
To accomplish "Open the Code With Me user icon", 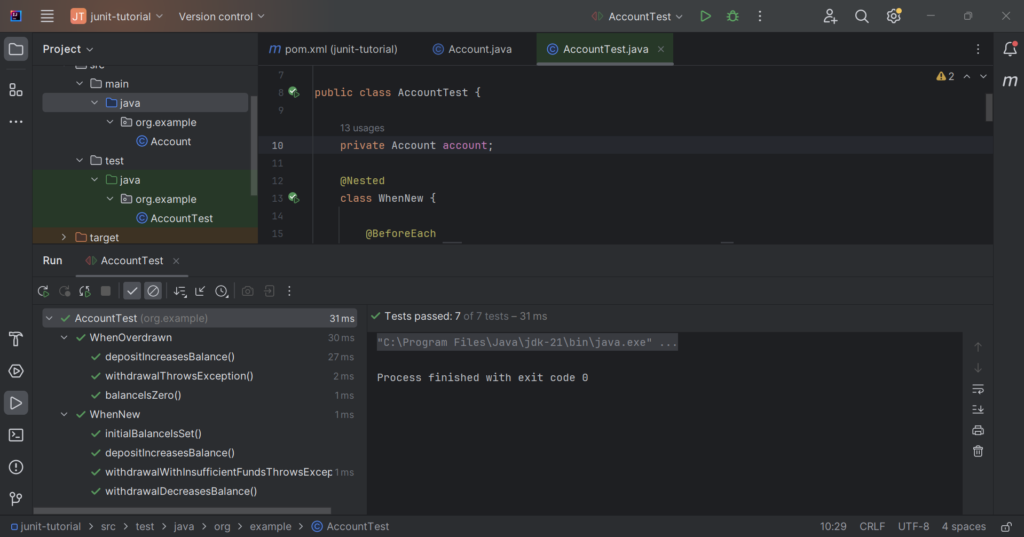I will click(830, 16).
